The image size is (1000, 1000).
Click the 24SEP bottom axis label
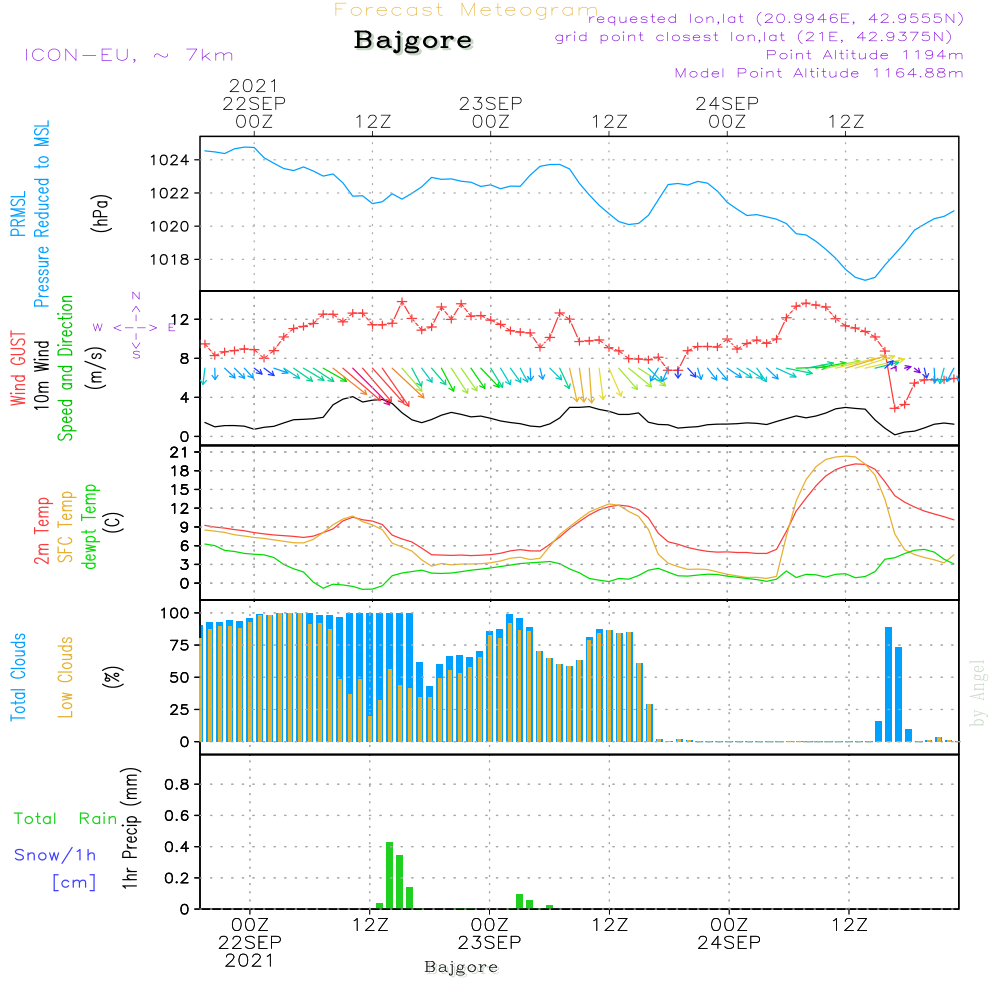(729, 942)
